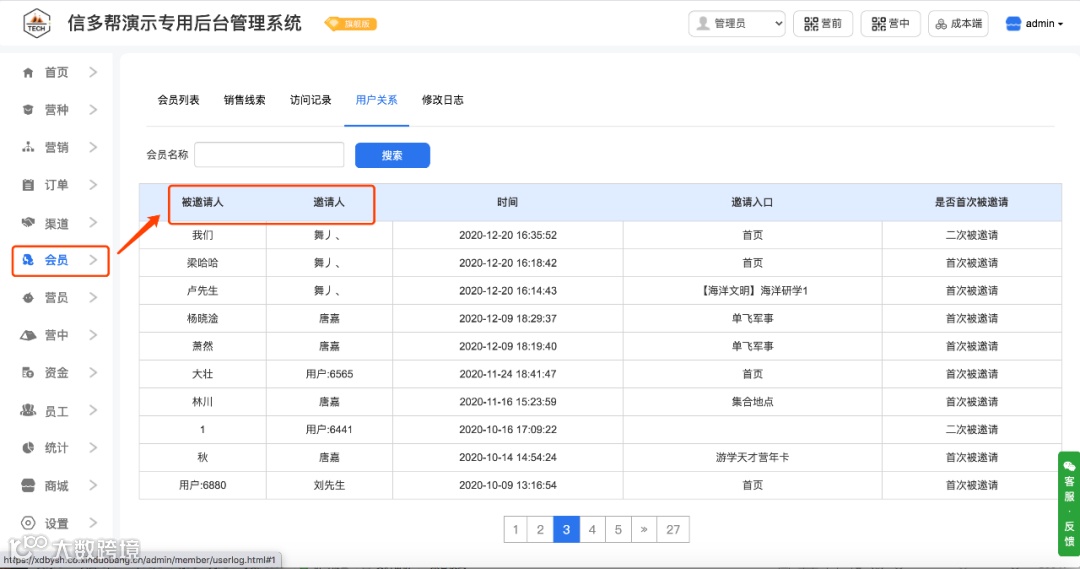Click current pagination page 3
The image size is (1080, 569).
click(x=566, y=530)
